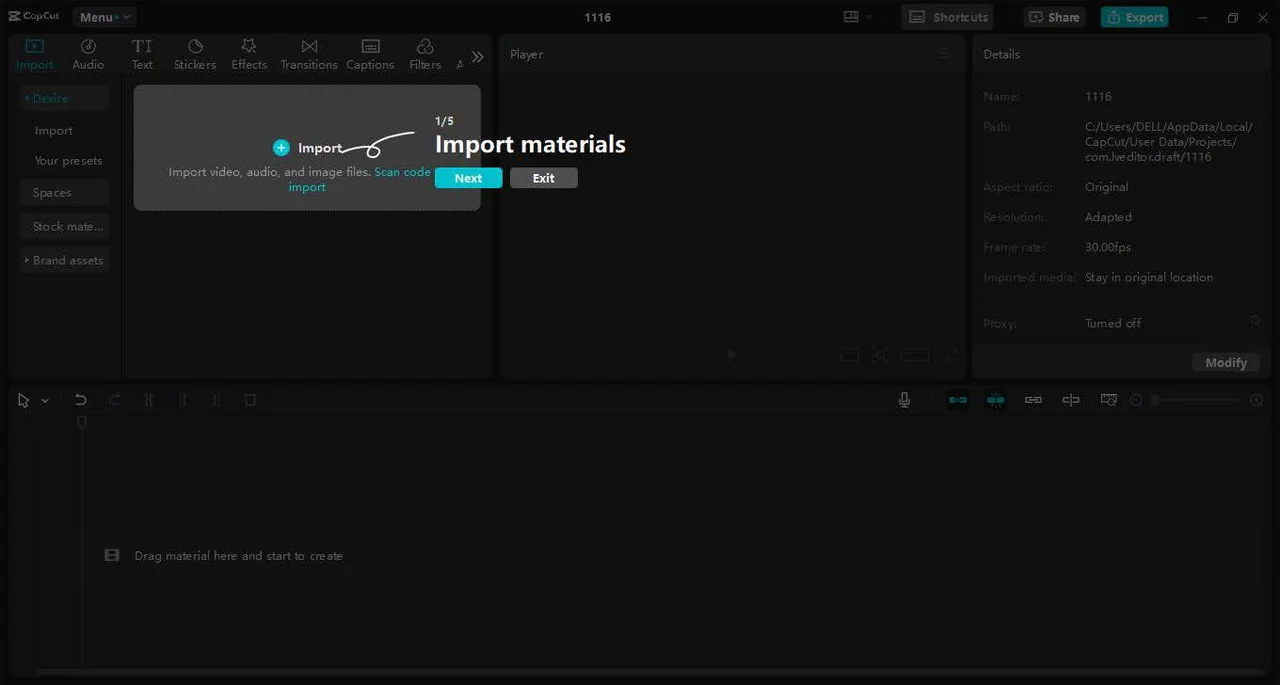Screen dimensions: 1280x685
Task: Expand more media tabs with double chevron
Action: point(477,57)
